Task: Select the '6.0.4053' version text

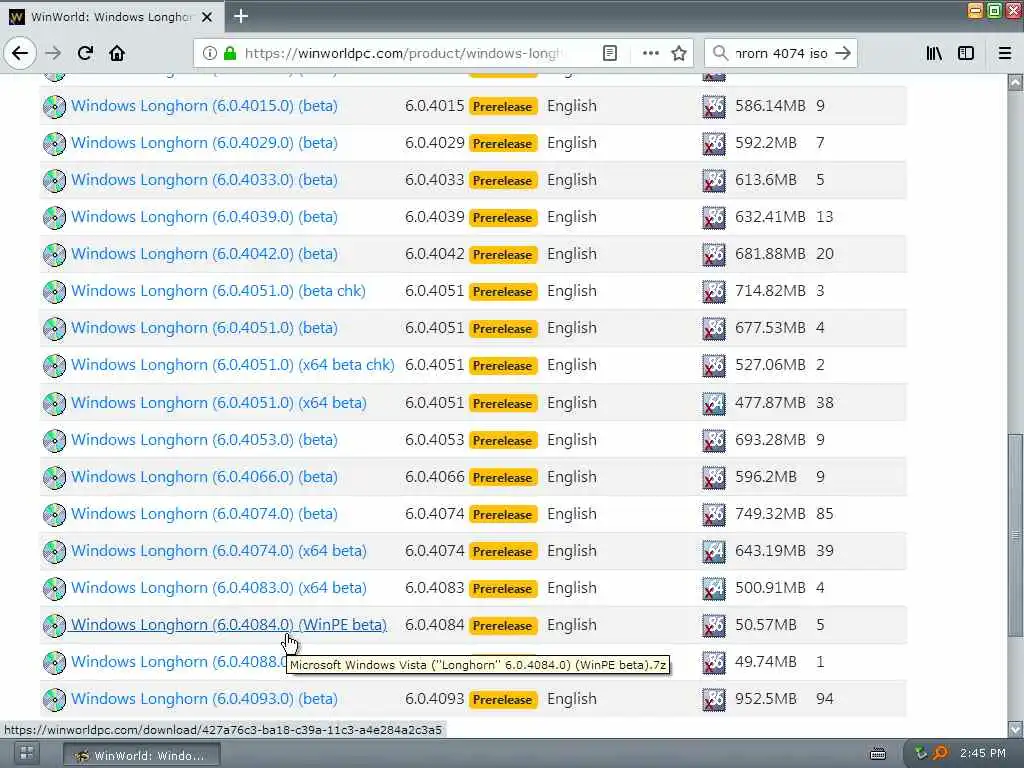Action: (x=434, y=440)
